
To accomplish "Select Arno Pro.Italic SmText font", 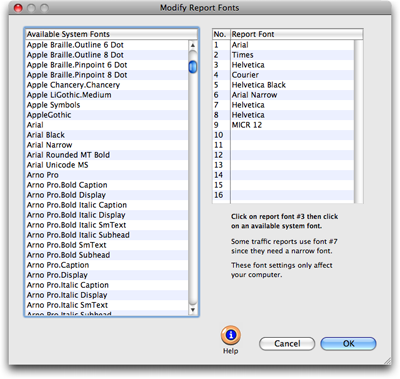I will pos(107,305).
